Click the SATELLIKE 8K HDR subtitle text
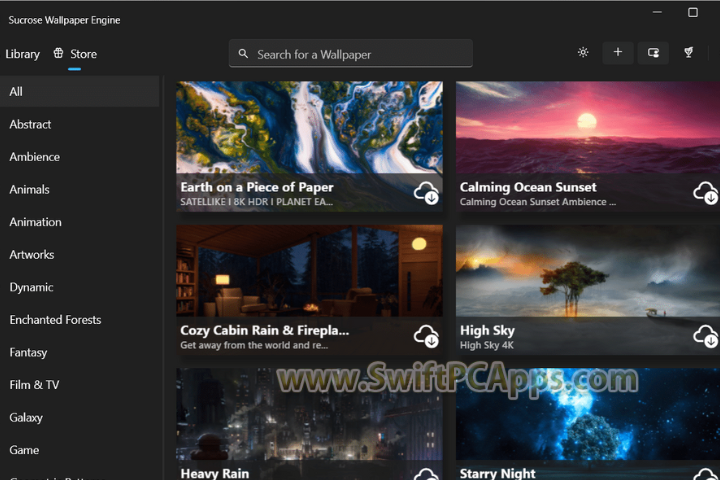 [256, 202]
